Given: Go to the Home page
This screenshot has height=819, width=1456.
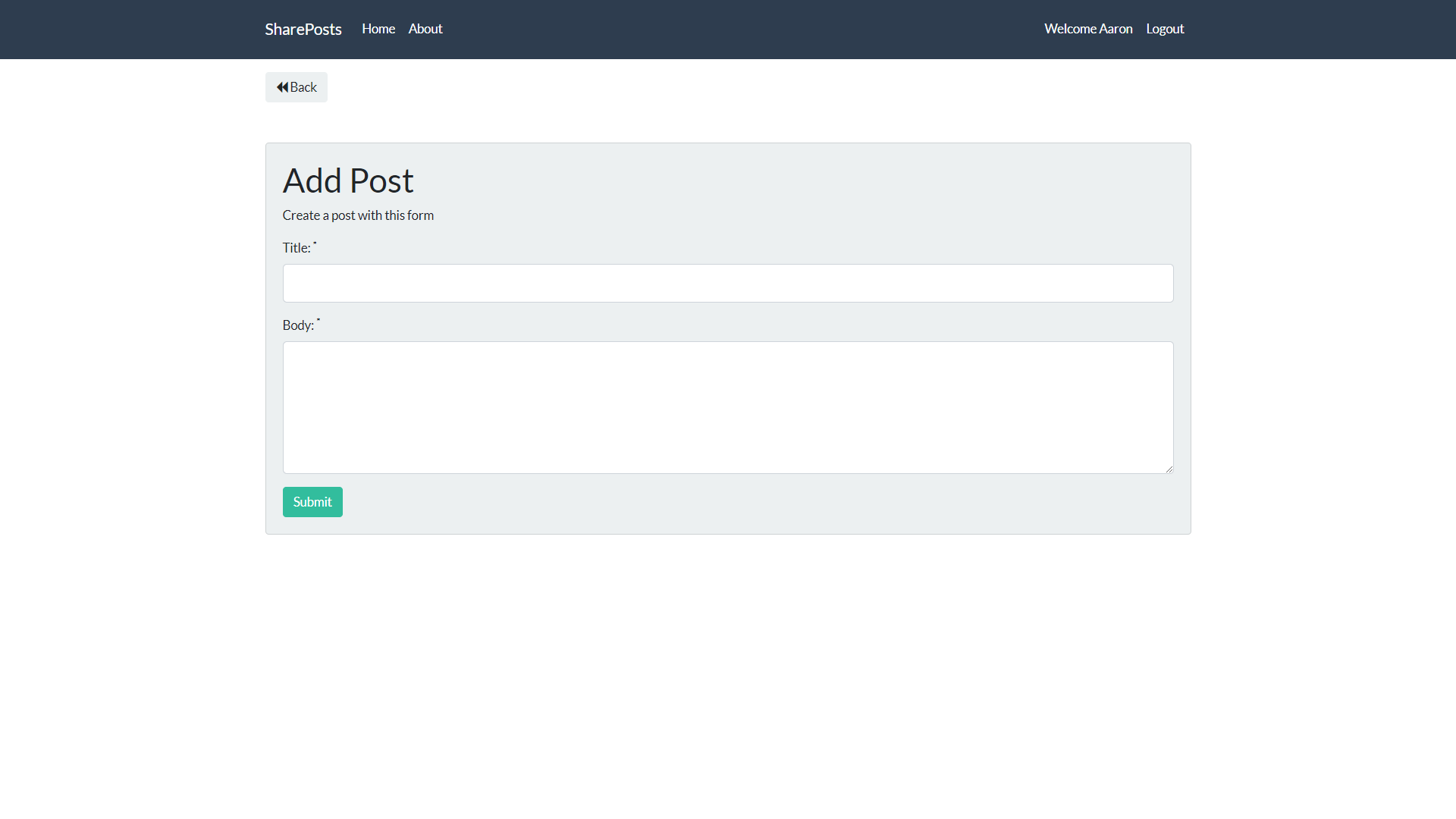Looking at the screenshot, I should point(378,29).
